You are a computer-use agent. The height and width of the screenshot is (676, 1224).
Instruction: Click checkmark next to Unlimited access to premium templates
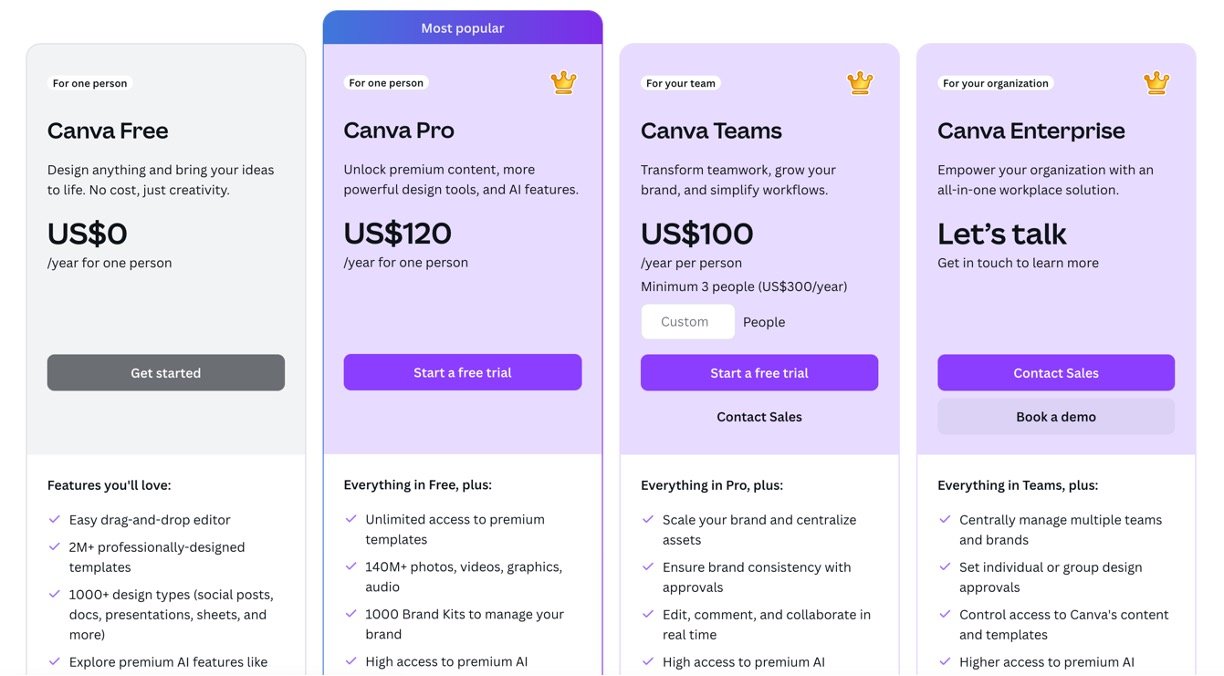[351, 520]
